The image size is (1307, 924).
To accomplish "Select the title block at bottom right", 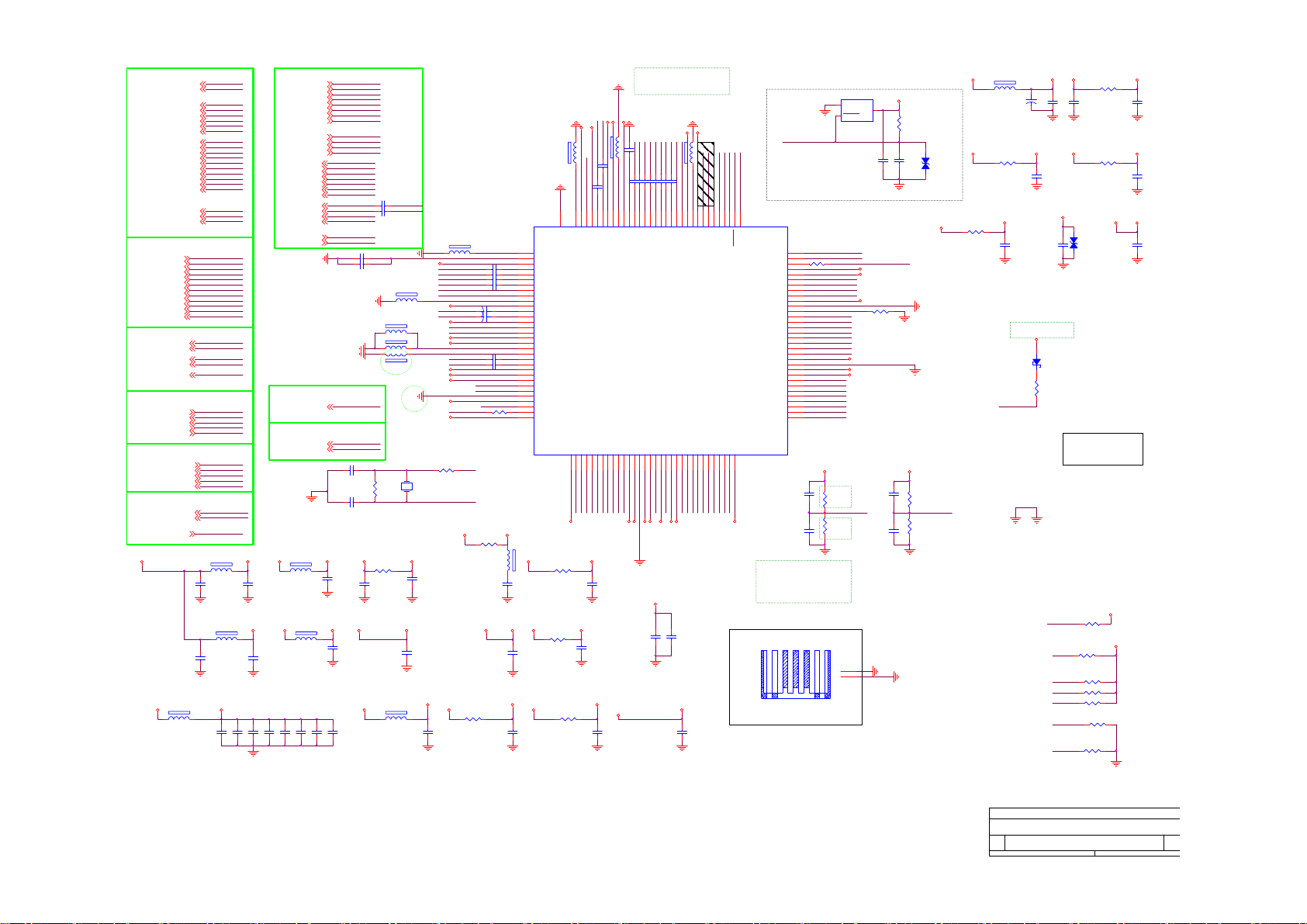I will coord(1084,832).
